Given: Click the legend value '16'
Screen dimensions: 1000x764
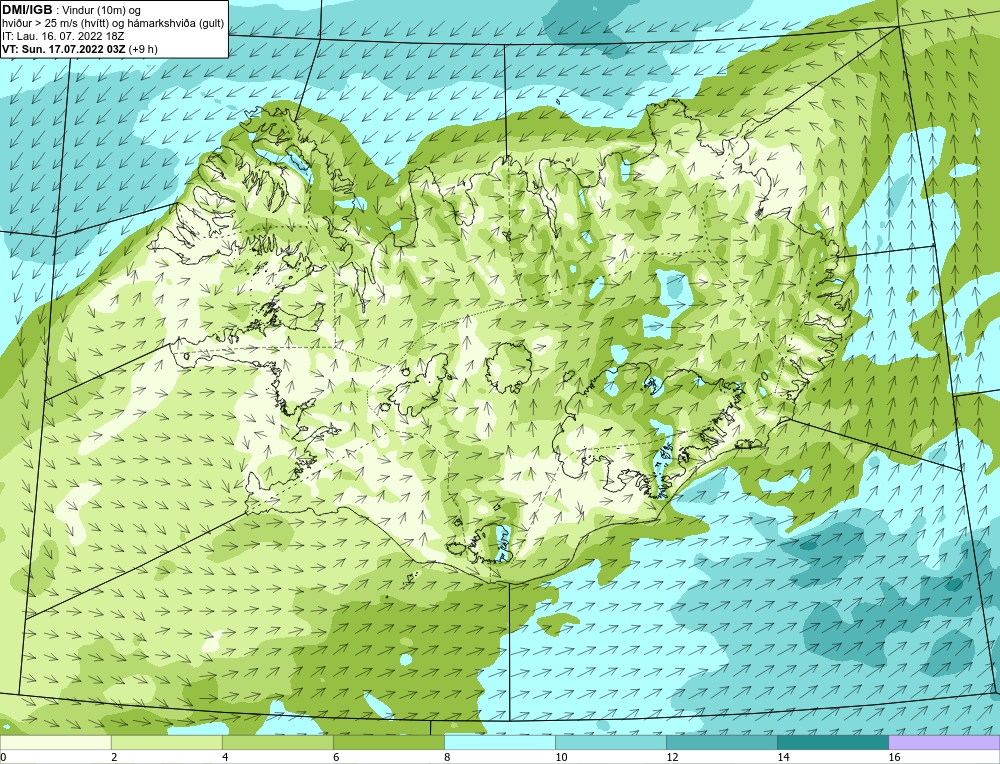Looking at the screenshot, I should [894, 757].
